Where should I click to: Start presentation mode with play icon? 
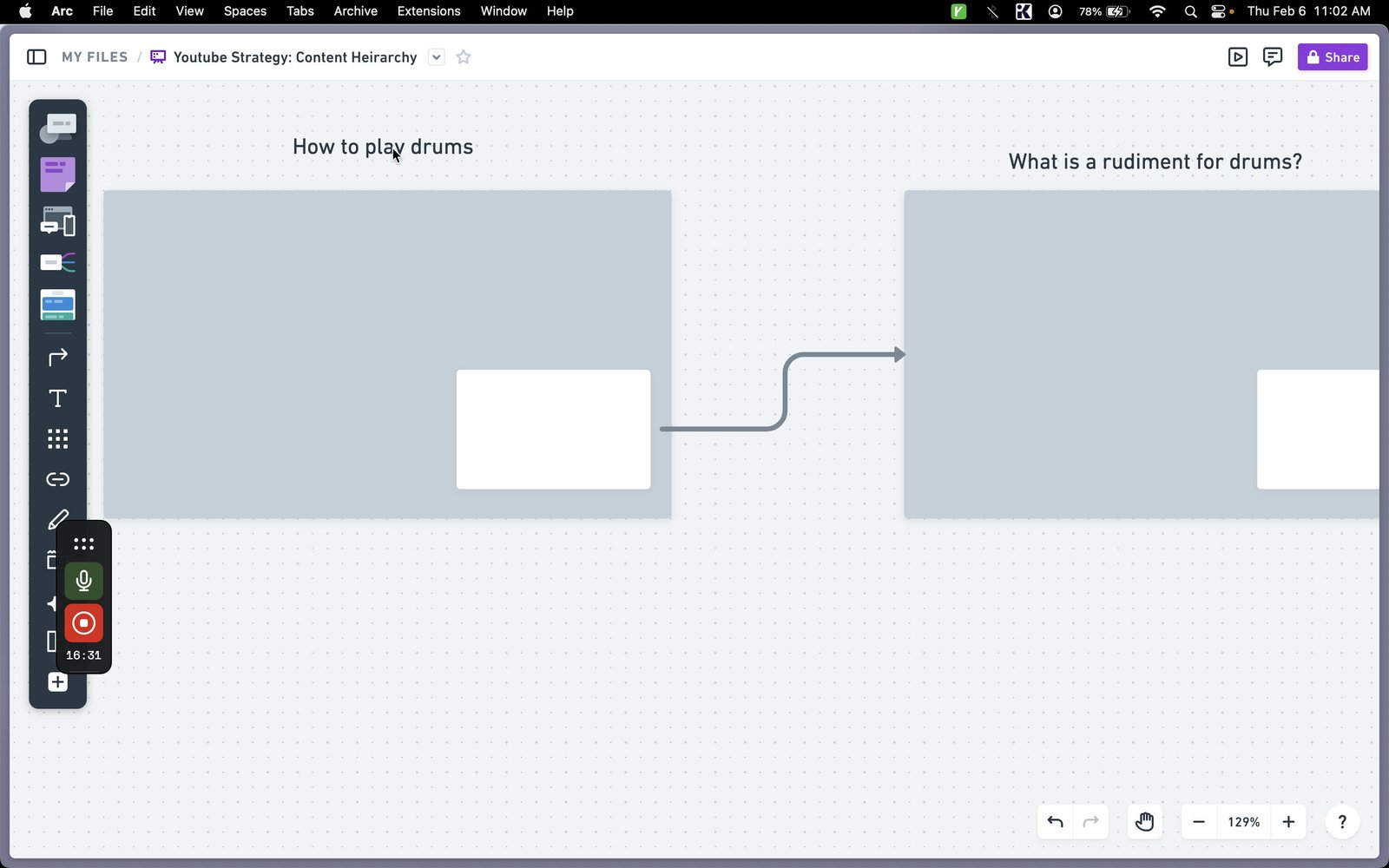tap(1238, 57)
